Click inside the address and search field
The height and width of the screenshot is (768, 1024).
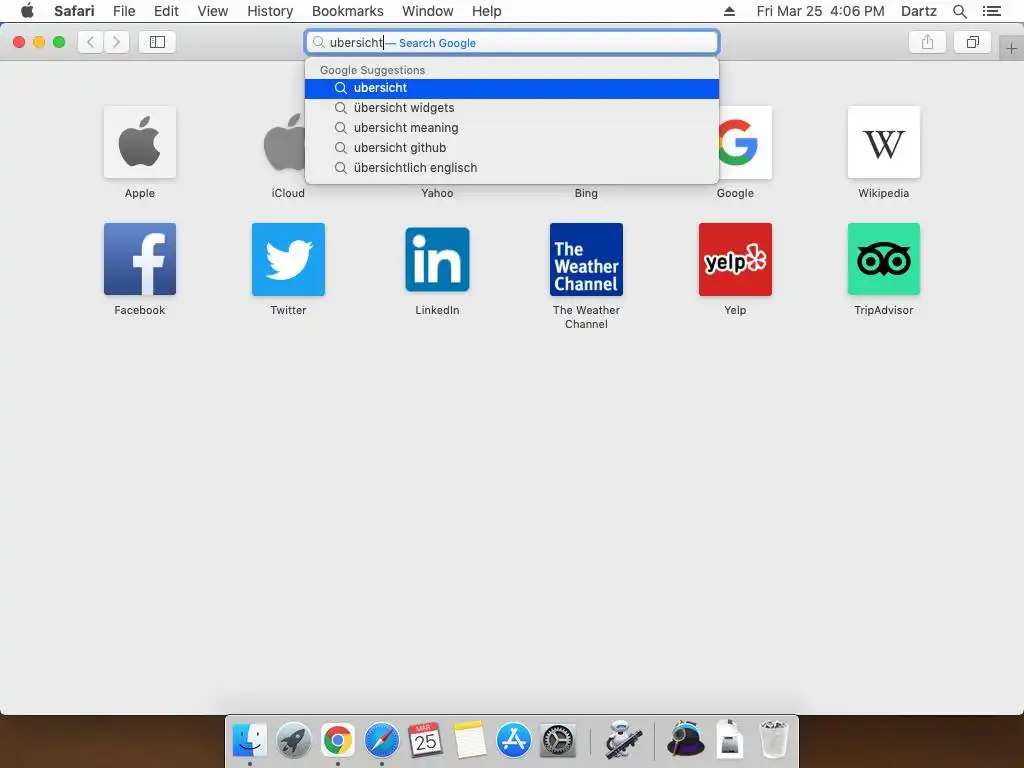coord(512,42)
